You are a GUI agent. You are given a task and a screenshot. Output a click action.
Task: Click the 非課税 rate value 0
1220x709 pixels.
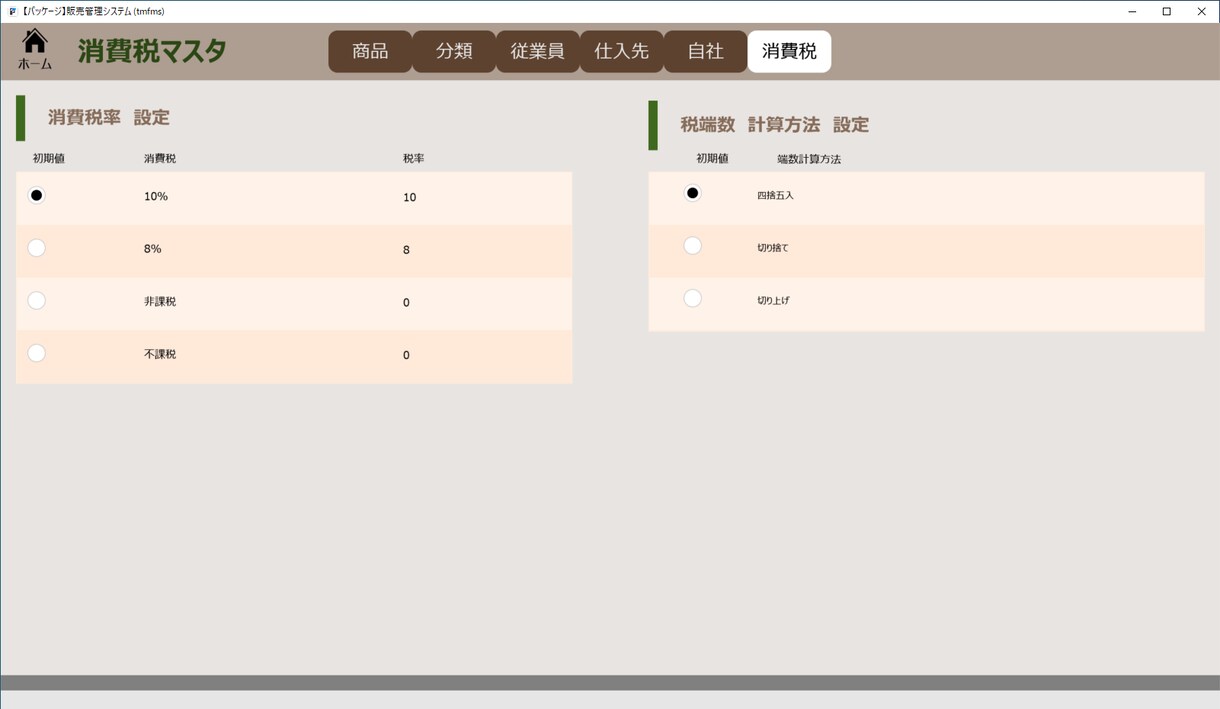(406, 303)
